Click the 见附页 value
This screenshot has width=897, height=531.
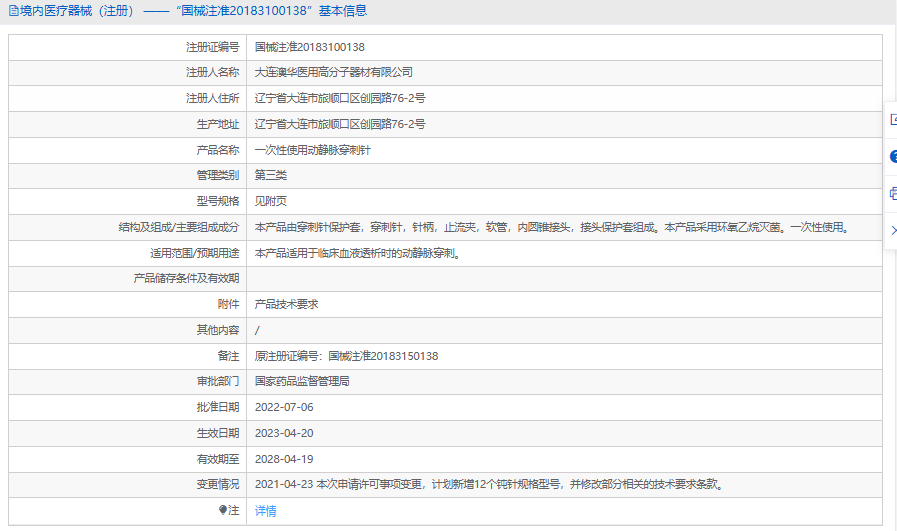pyautogui.click(x=271, y=201)
